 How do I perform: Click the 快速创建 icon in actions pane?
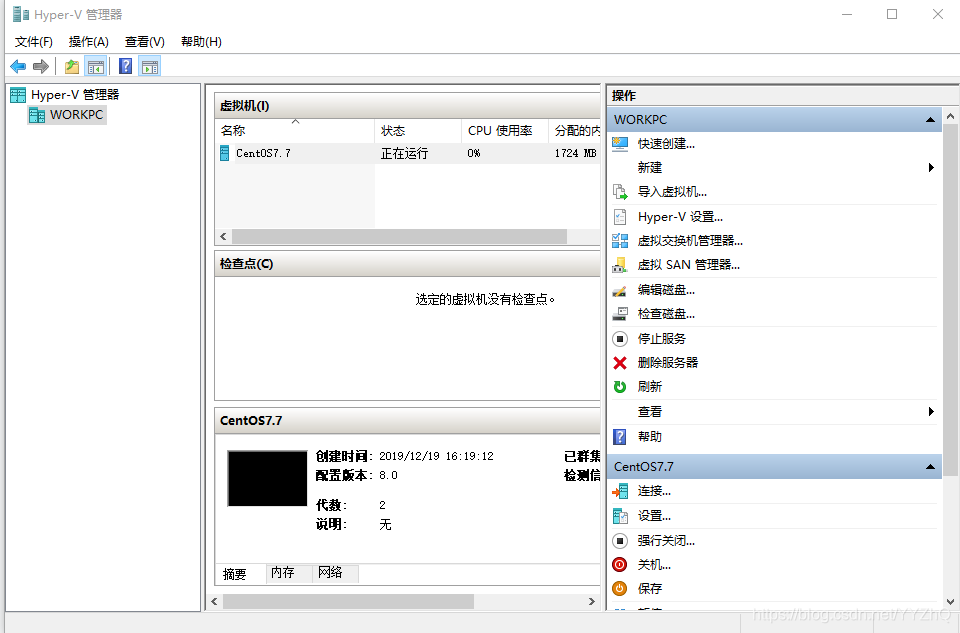point(620,144)
